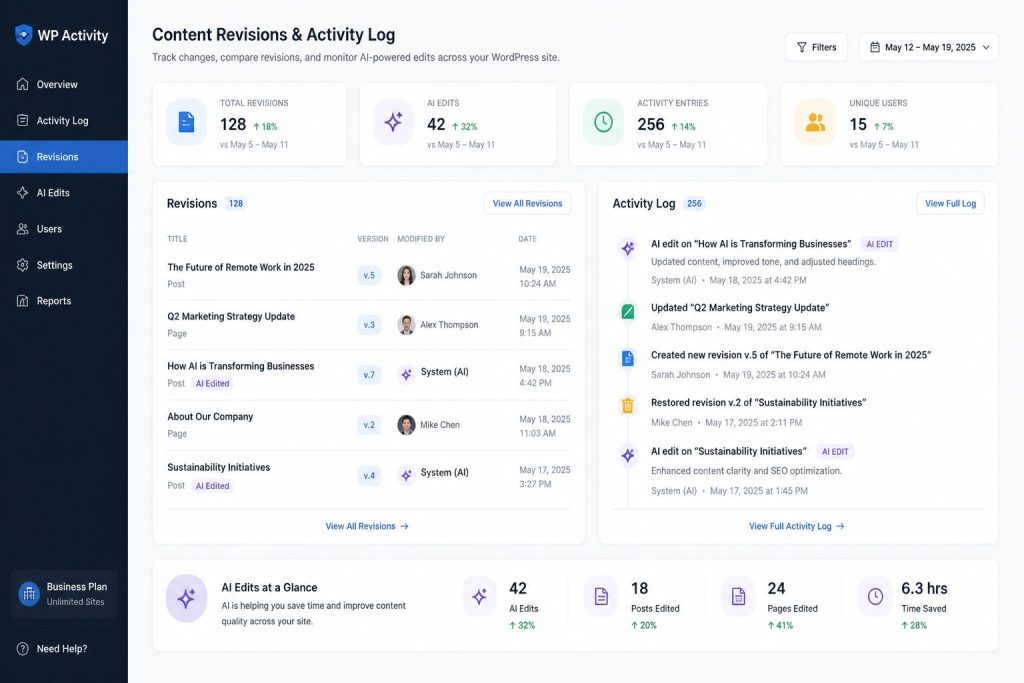Click the AI Edits at a Glance sparkle icon

(187, 598)
